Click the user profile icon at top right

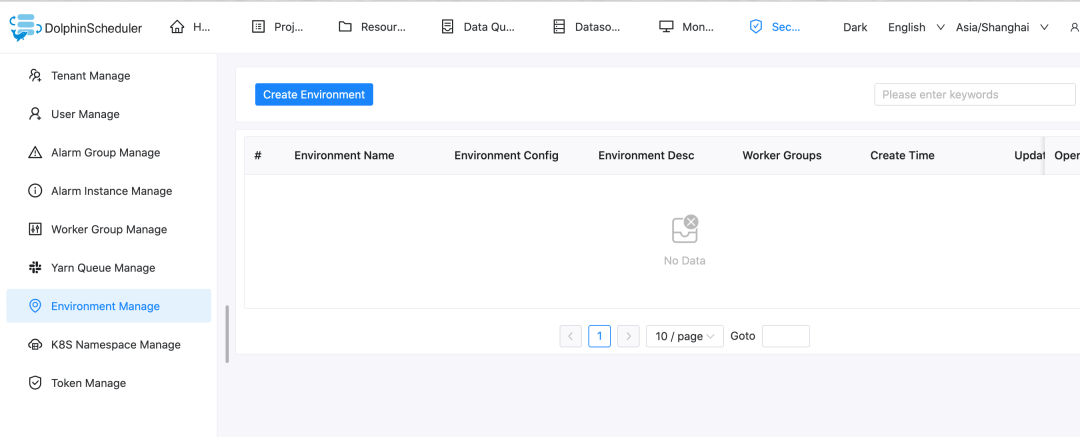coord(1074,27)
